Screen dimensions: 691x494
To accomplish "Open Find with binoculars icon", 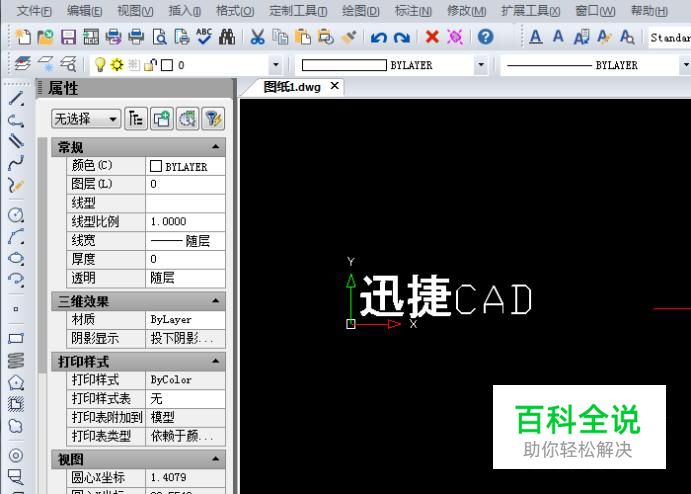I will (227, 37).
